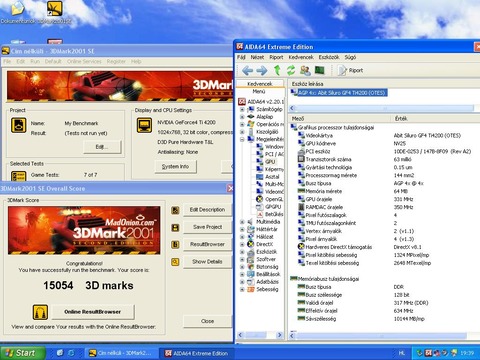Click the icon beside ResultBrowser button
Viewport: 480px width, 360px height.
click(x=175, y=245)
